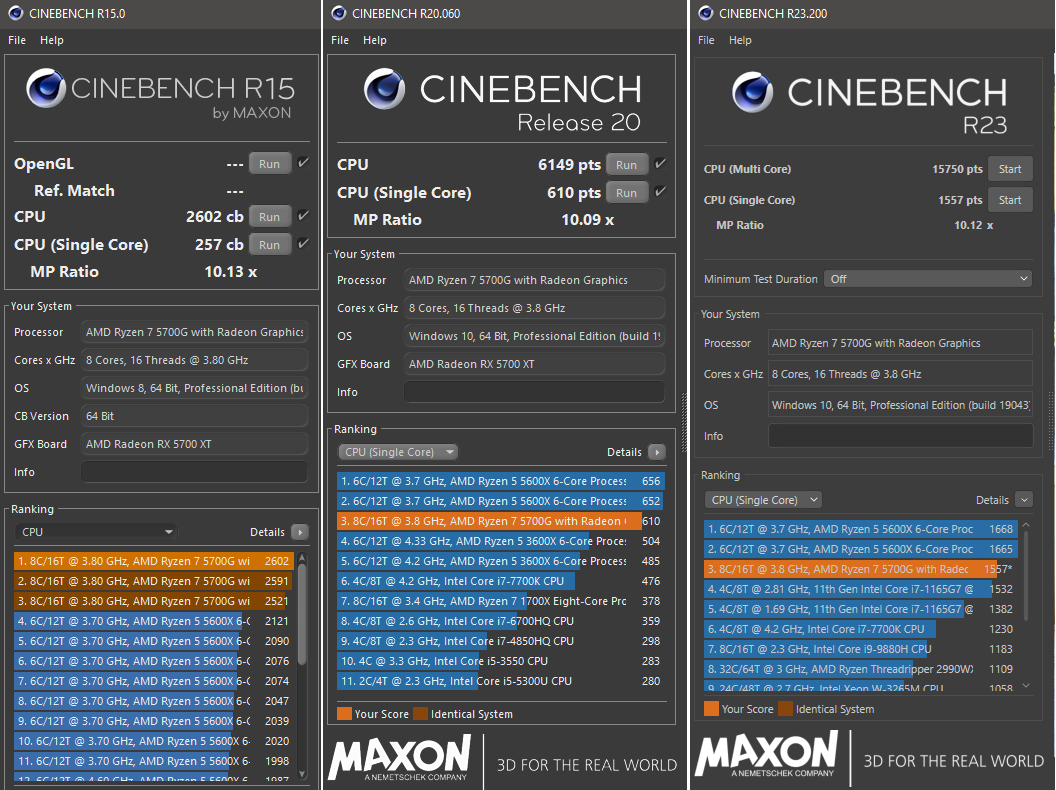Toggle the CPU test checkbox in R15
This screenshot has width=1056, height=790.
pyautogui.click(x=303, y=216)
